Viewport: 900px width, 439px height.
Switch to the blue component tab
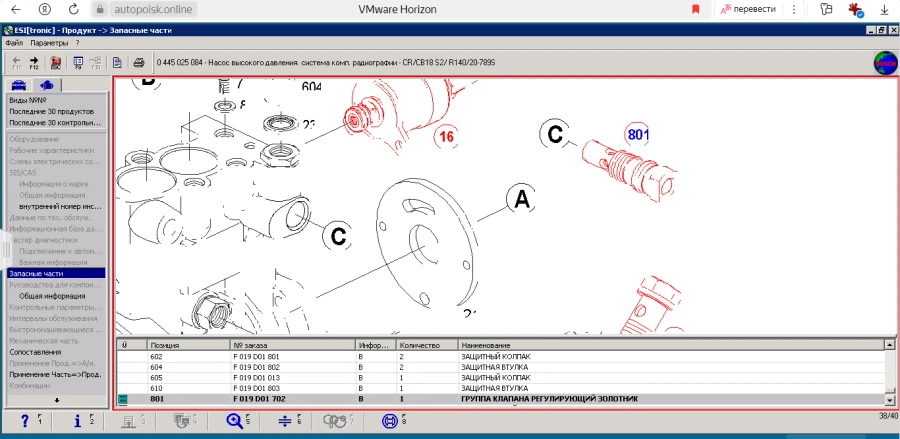[47, 85]
